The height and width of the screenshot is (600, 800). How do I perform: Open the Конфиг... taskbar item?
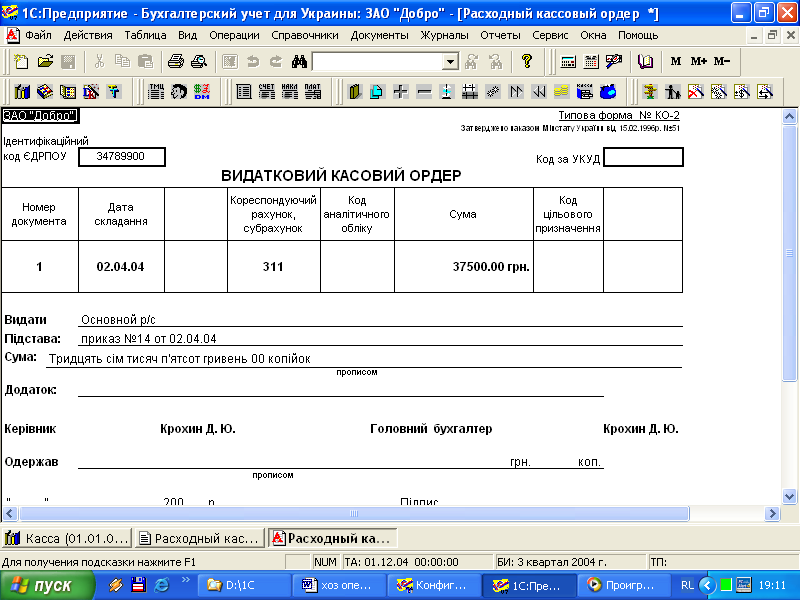(435, 585)
